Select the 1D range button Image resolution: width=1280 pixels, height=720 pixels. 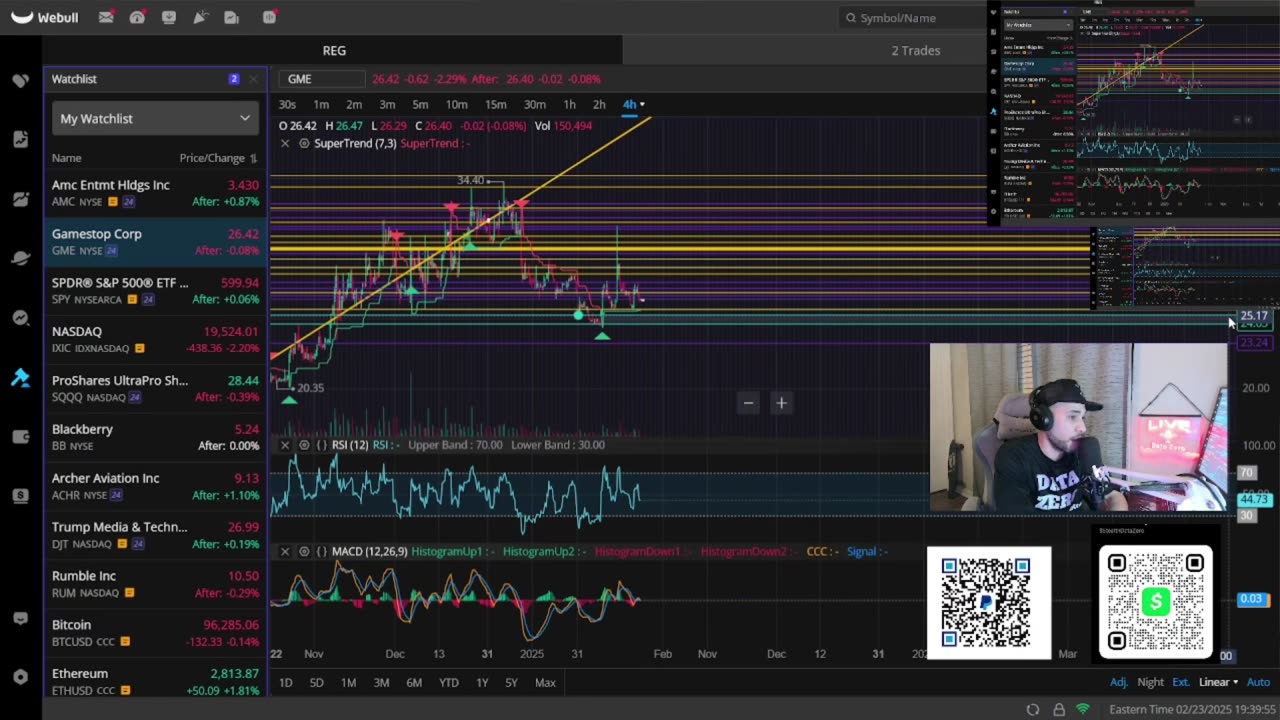(x=285, y=682)
